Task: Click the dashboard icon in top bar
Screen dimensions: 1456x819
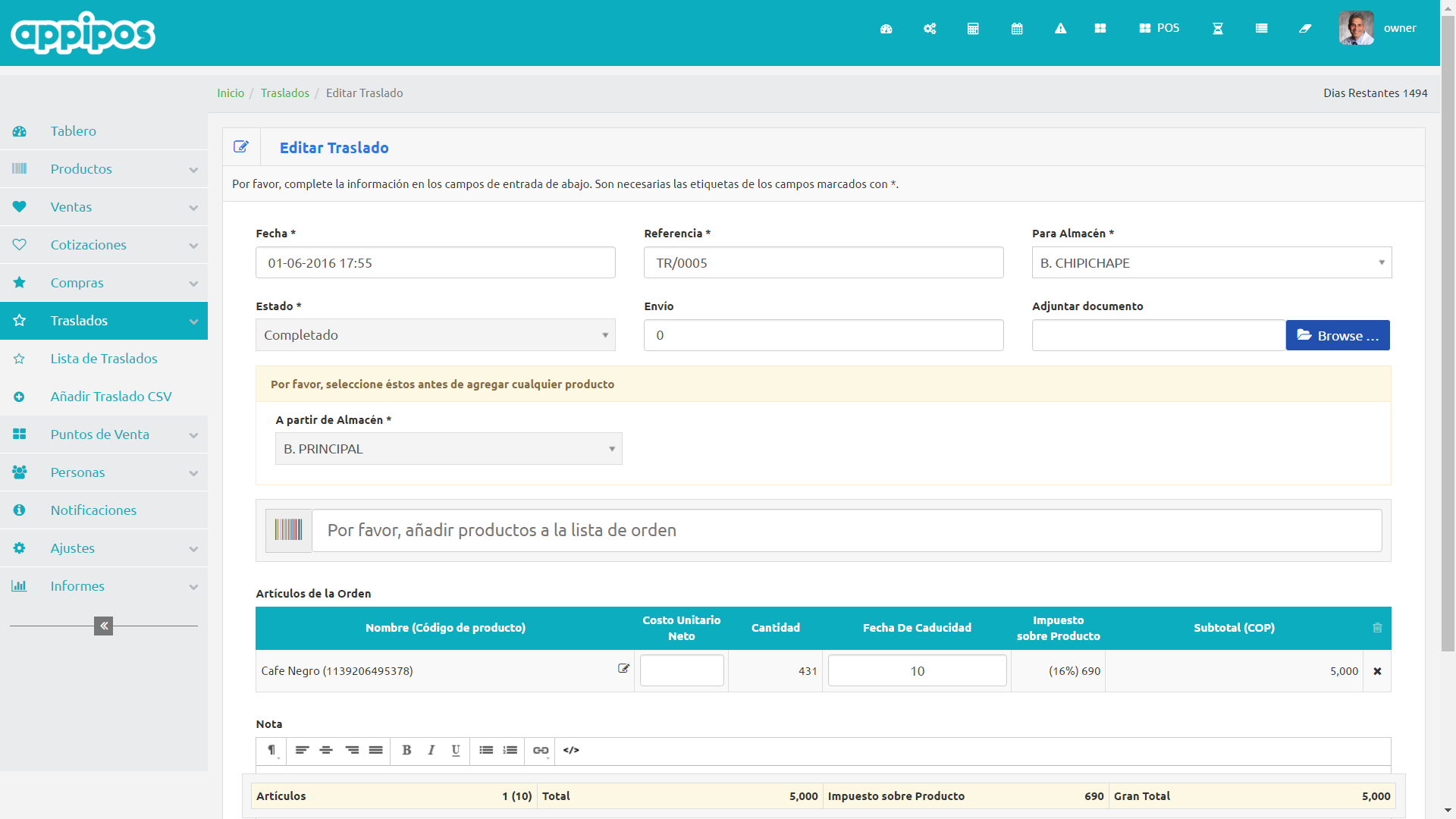Action: click(886, 29)
